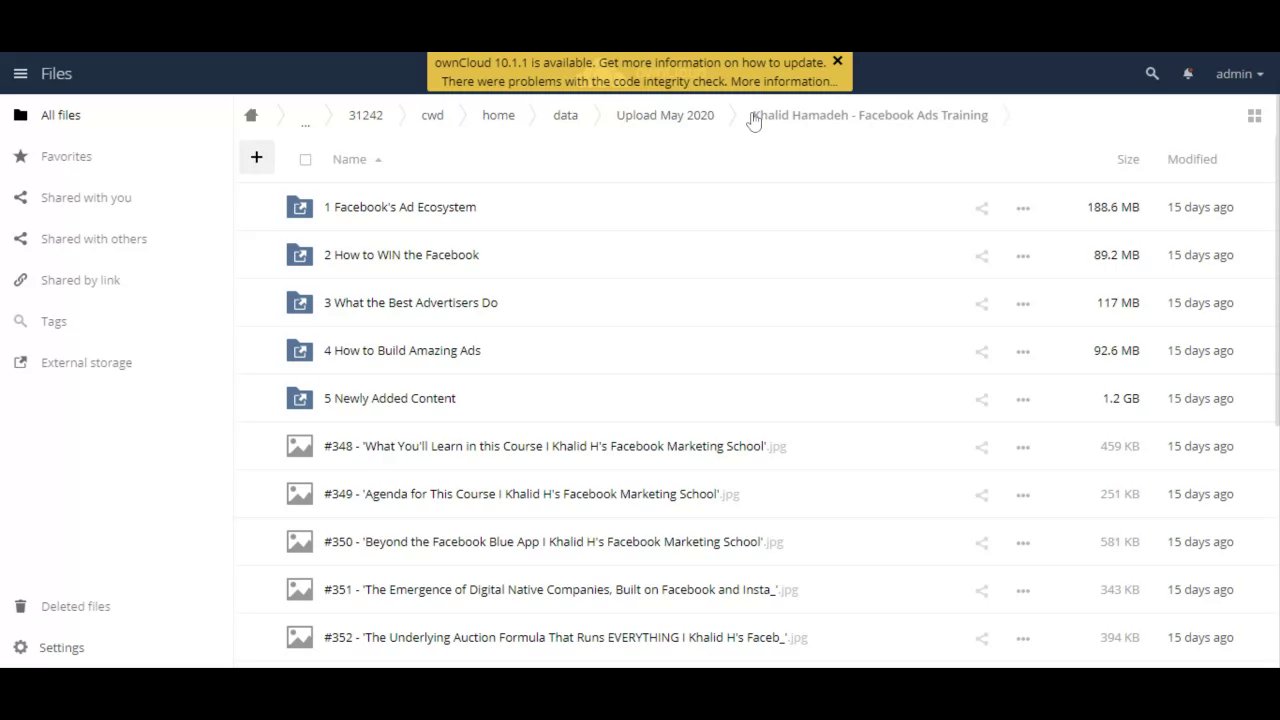This screenshot has width=1280, height=720.
Task: Sort files by Modified column
Action: click(x=1192, y=159)
